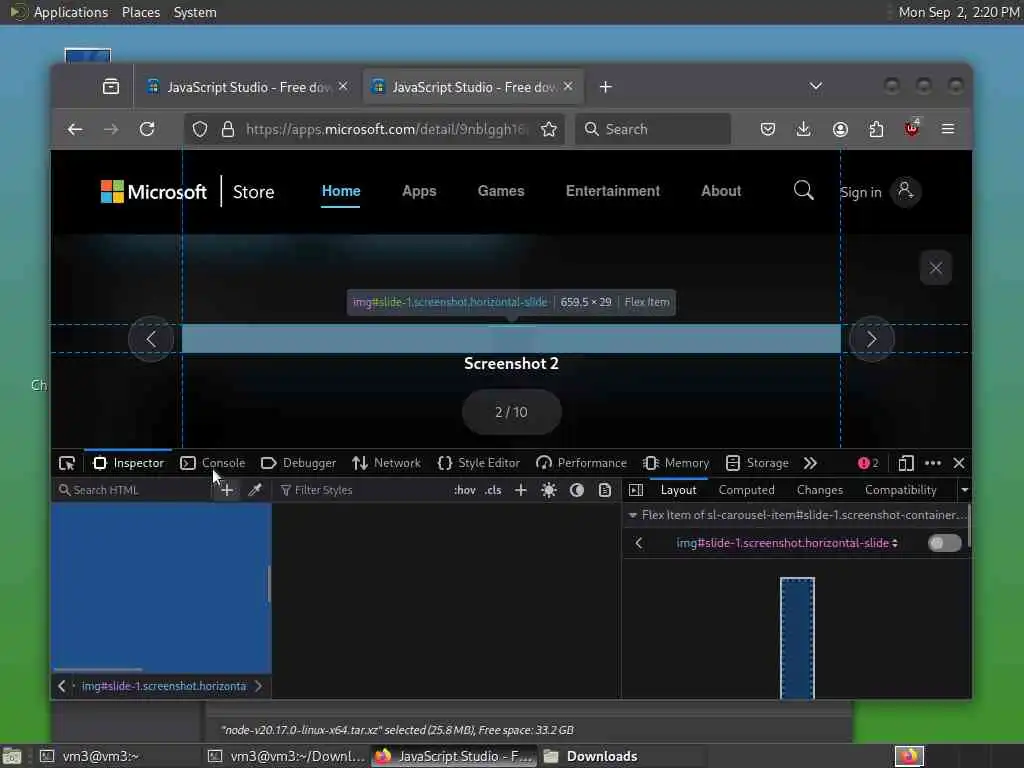Click Sign in
The width and height of the screenshot is (1024, 768).
pyautogui.click(x=880, y=192)
